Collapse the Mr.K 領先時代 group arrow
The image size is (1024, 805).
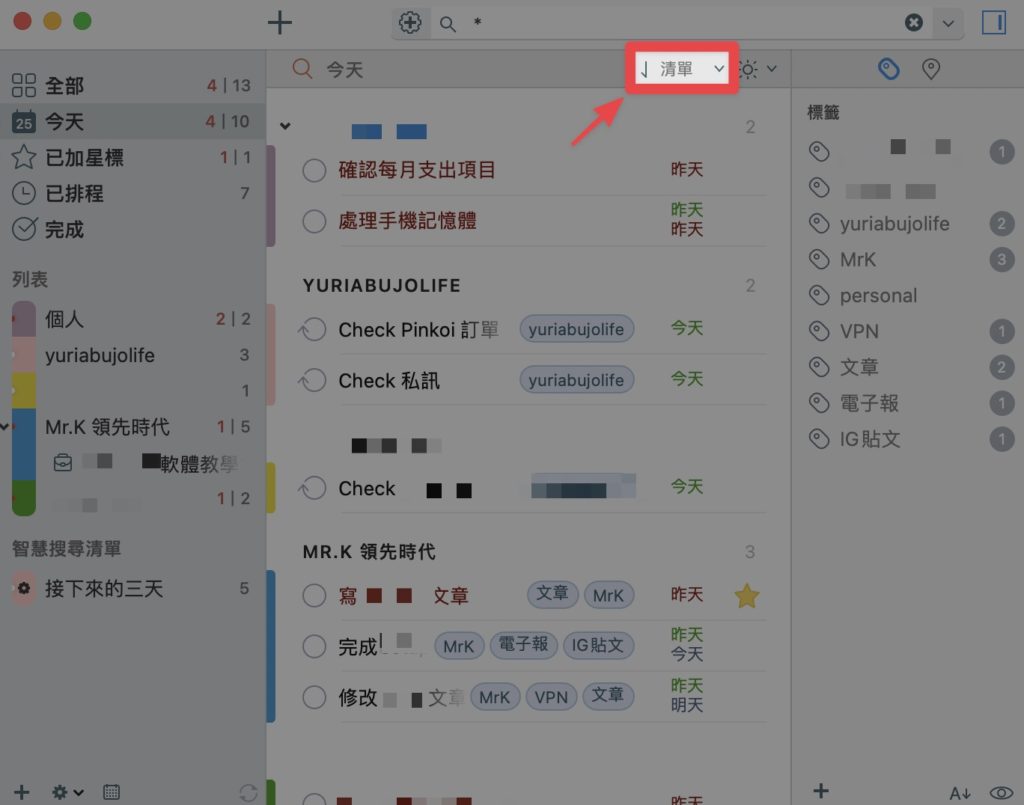tap(5, 427)
